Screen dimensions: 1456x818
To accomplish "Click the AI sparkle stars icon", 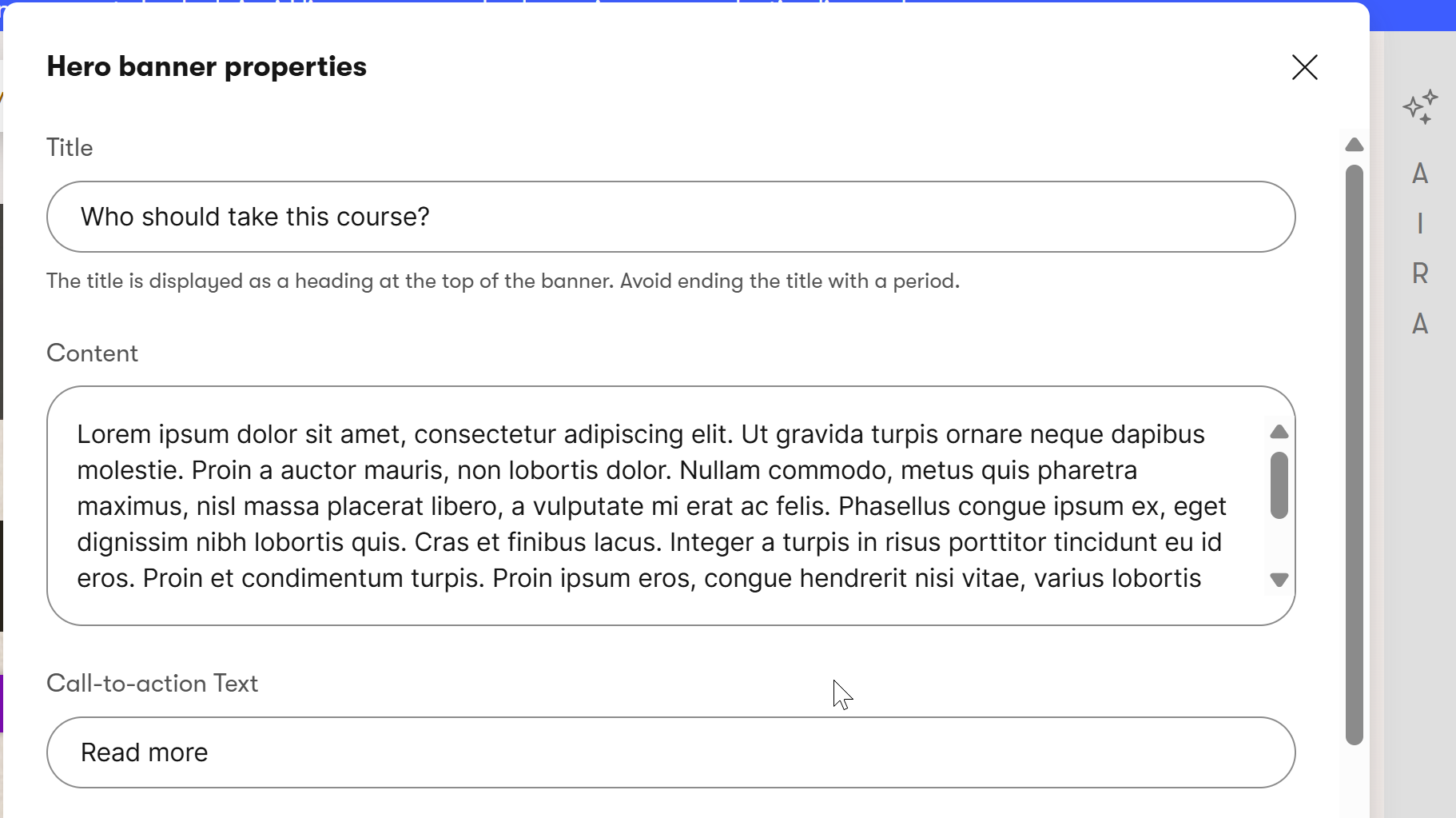I will point(1420,107).
